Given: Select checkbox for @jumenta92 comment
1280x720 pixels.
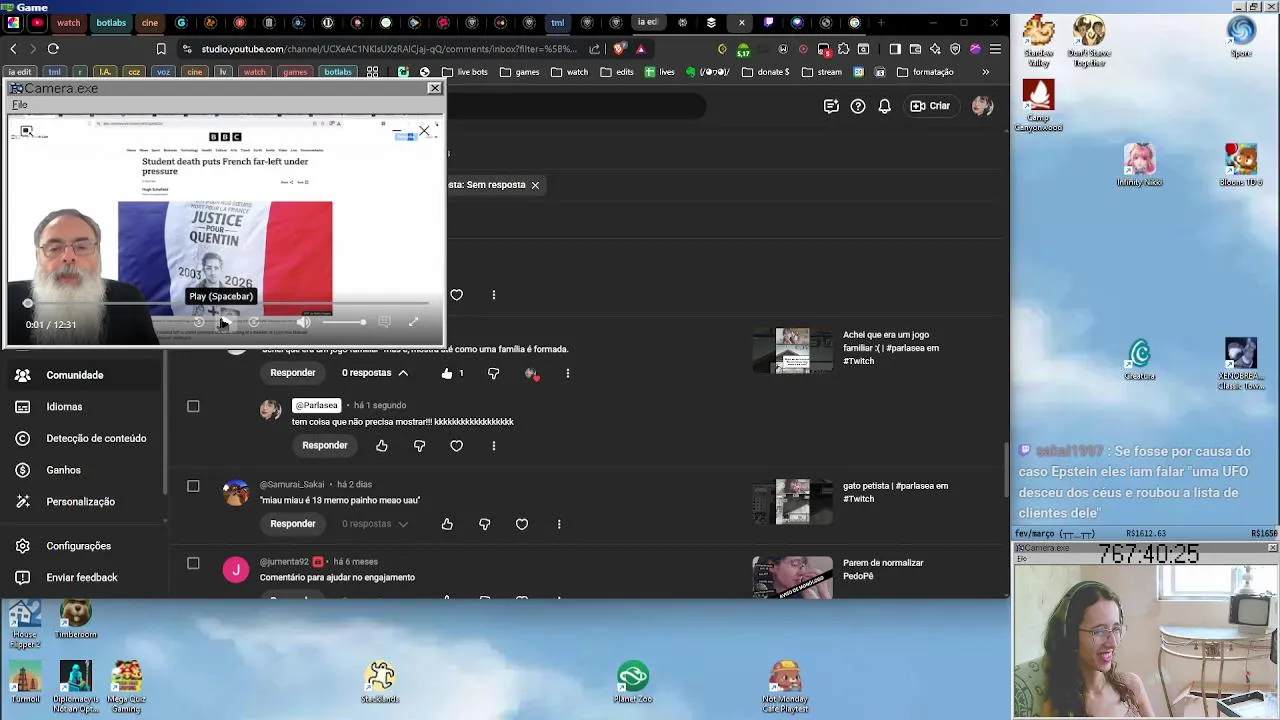Looking at the screenshot, I should coord(193,563).
